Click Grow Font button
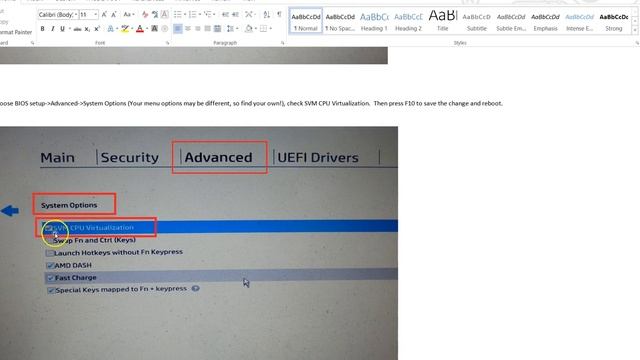The width and height of the screenshot is (640, 360). 104,15
